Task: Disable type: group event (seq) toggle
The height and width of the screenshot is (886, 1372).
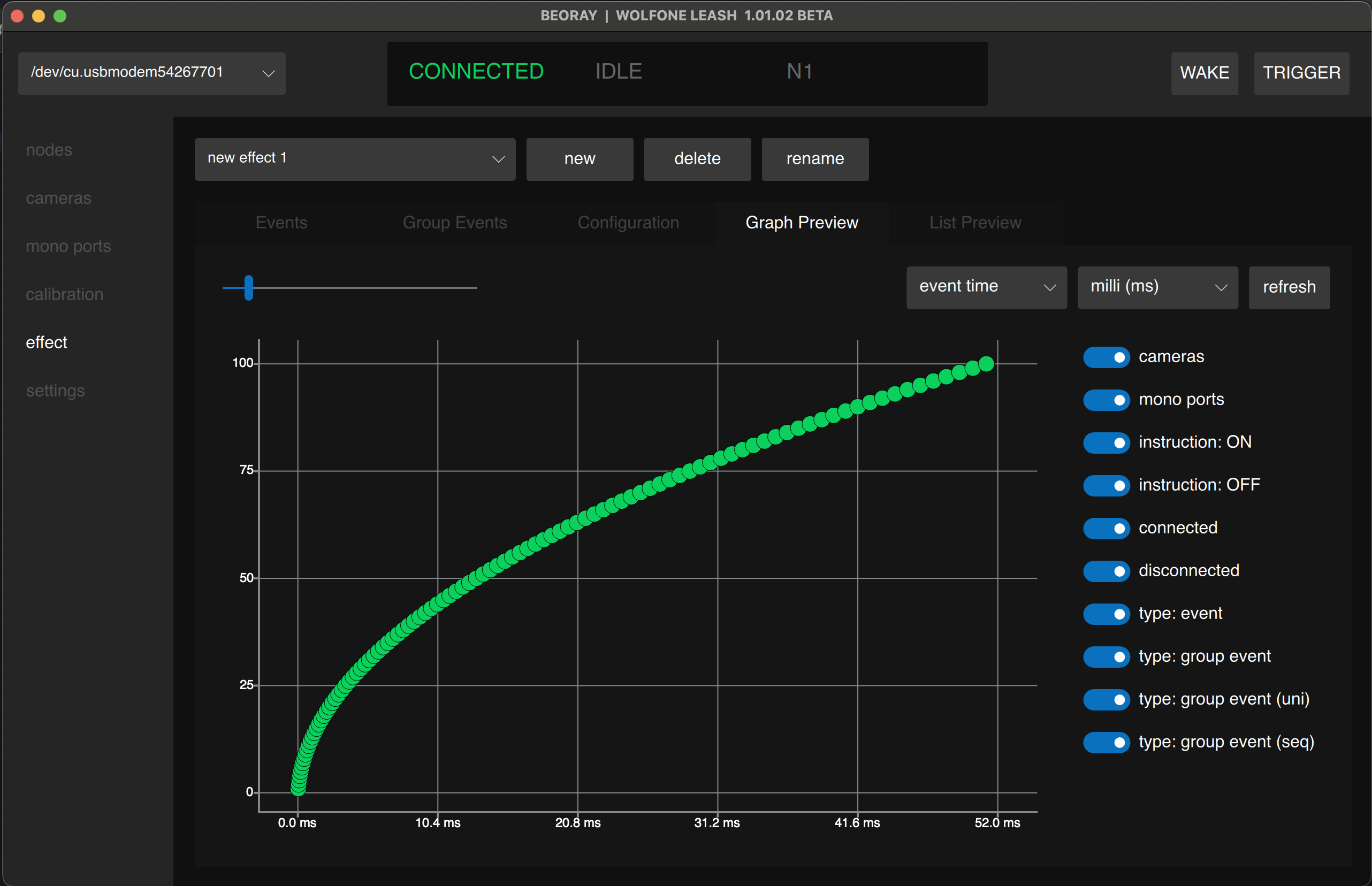Action: tap(1106, 742)
